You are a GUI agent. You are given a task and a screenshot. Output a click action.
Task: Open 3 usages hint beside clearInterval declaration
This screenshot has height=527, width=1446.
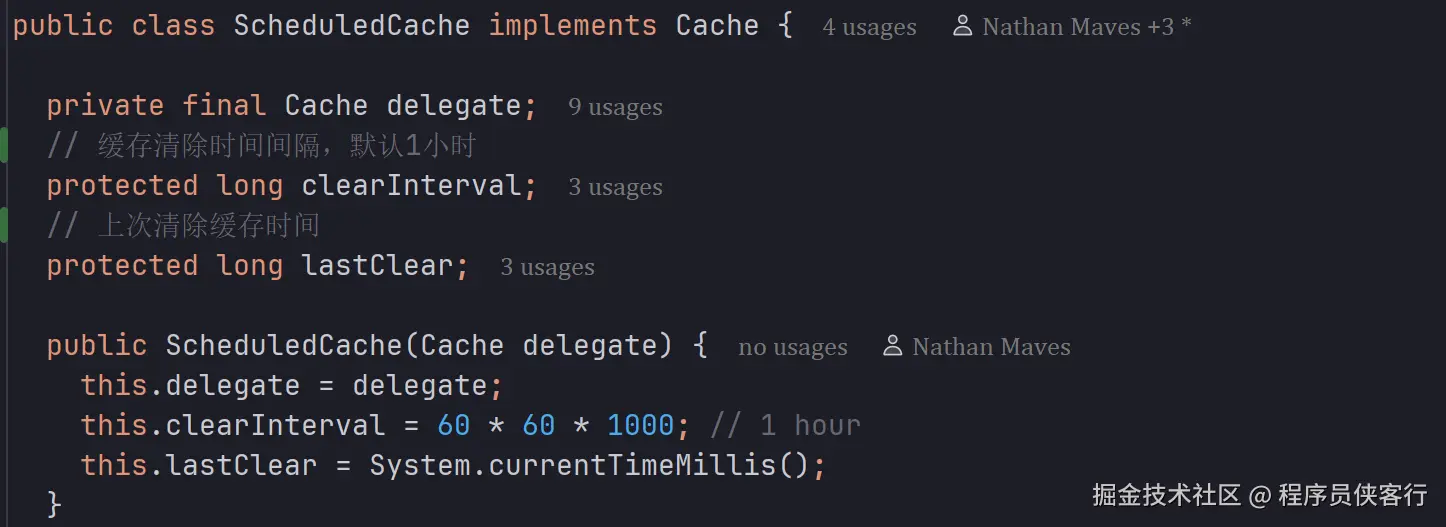(615, 187)
